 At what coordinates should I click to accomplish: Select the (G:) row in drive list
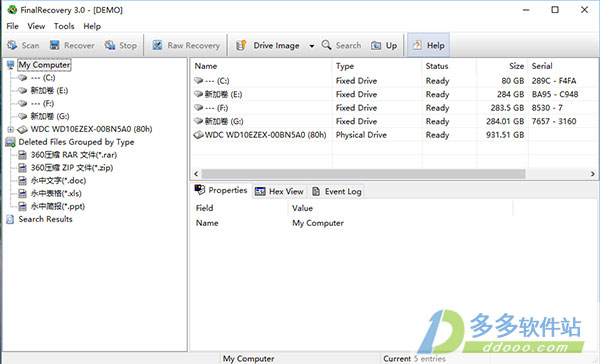pos(394,121)
